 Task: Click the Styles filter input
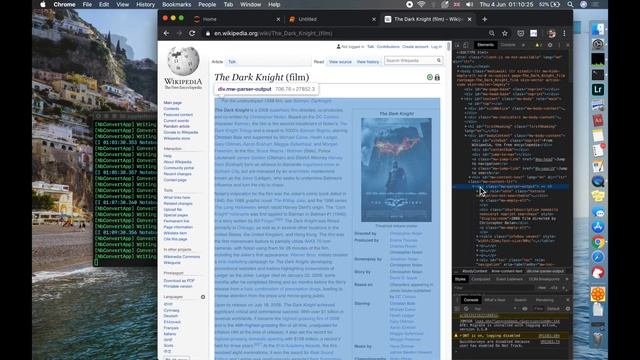coord(494,288)
